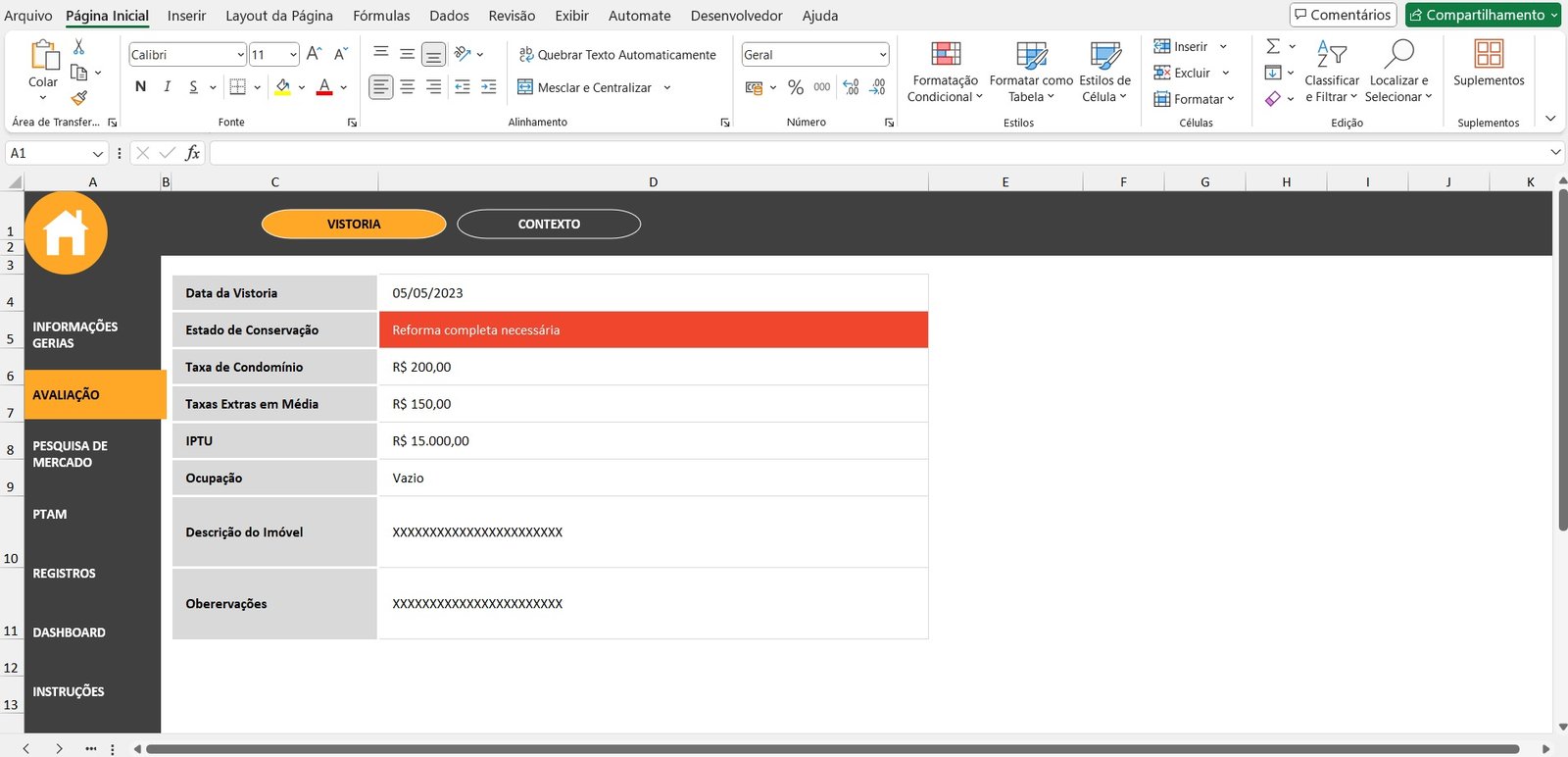Click the Cut scissors icon
Screen dimensions: 1568x757
[79, 47]
